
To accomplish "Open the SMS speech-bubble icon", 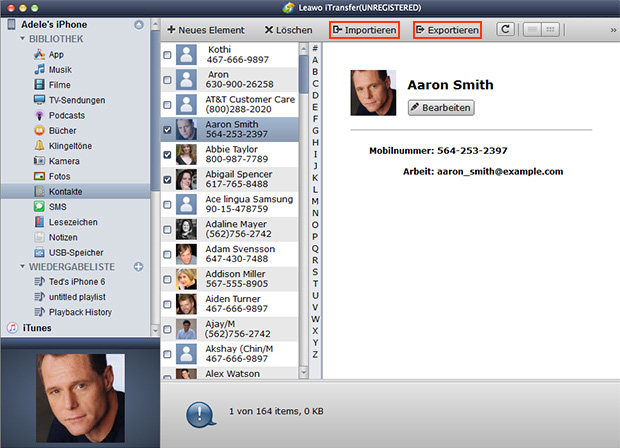I will tap(39, 206).
